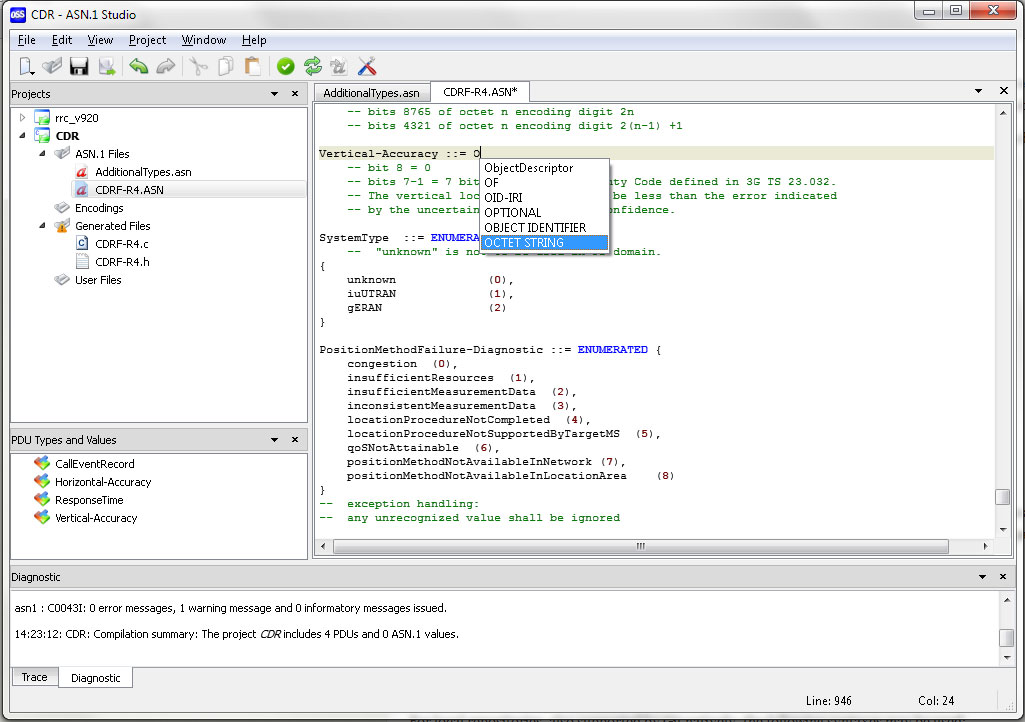Close the Projects panel

tap(295, 94)
